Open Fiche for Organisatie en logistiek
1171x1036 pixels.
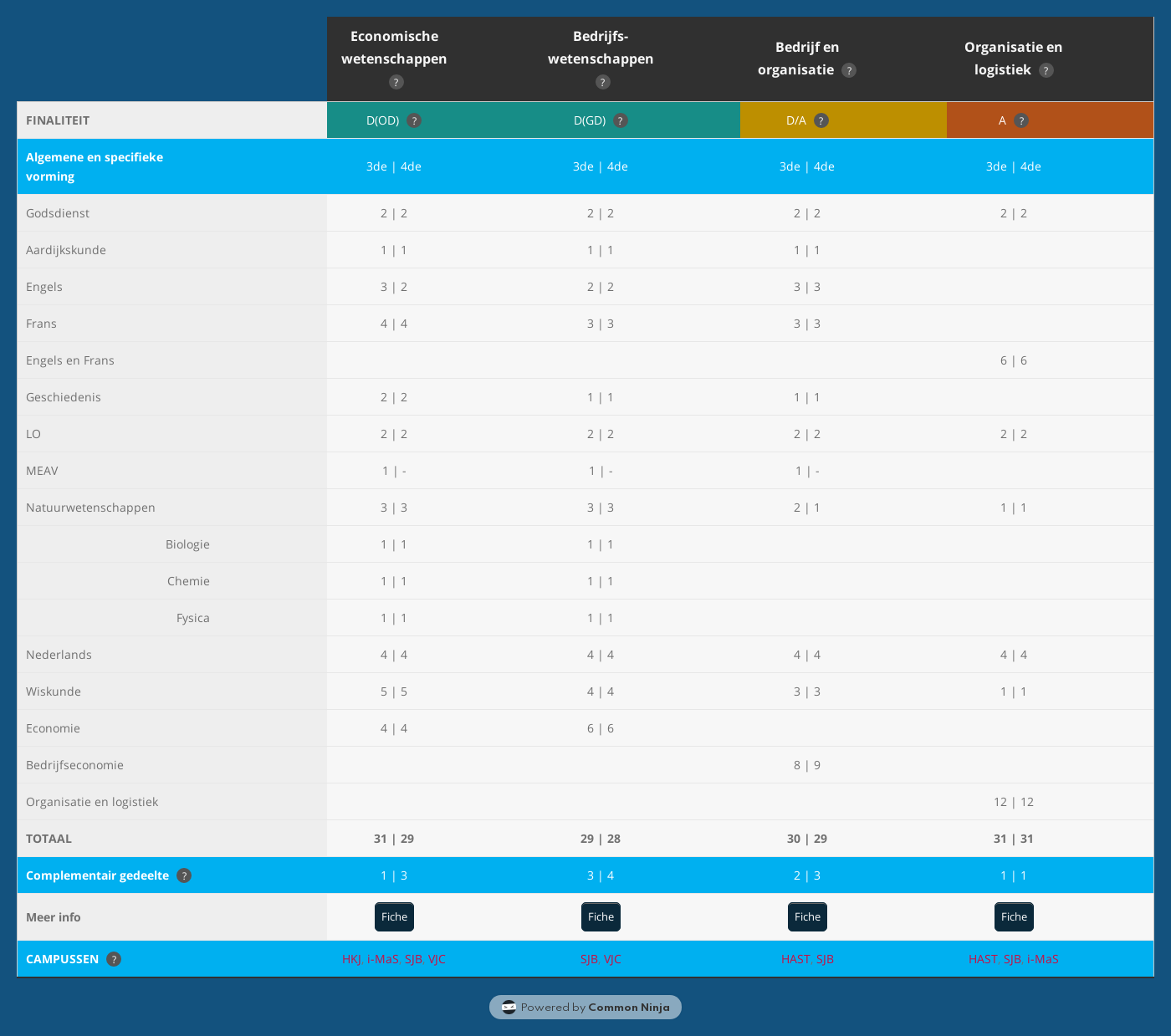(x=1014, y=916)
